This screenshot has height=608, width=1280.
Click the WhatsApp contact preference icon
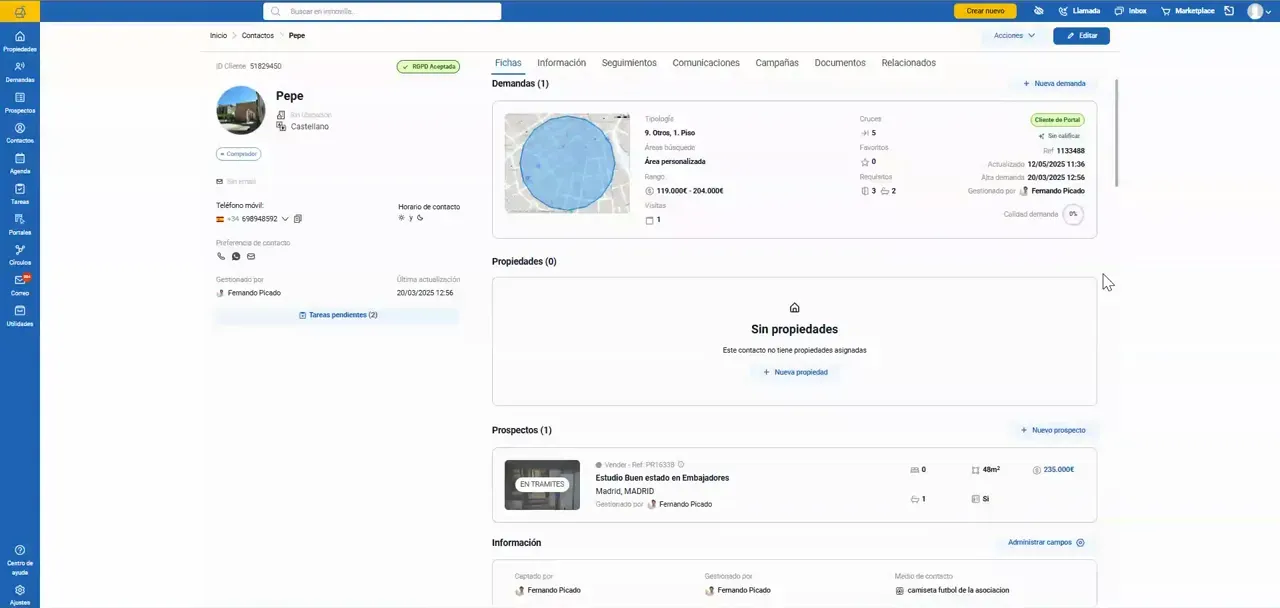coord(236,257)
